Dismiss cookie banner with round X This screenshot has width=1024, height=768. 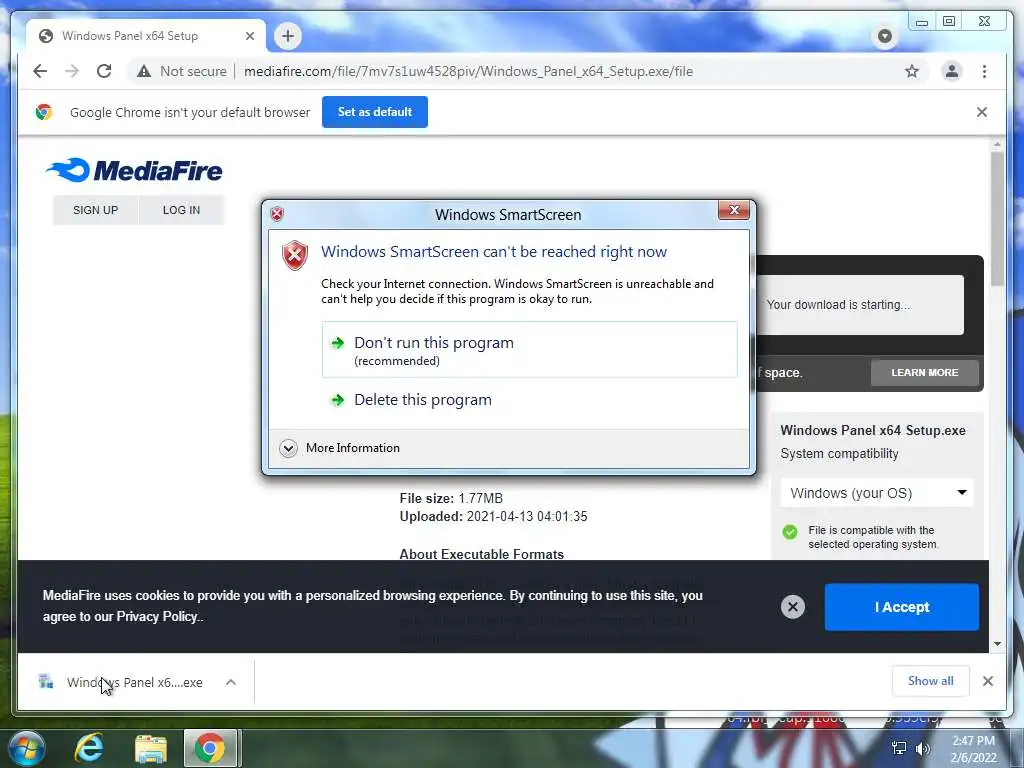(x=792, y=607)
